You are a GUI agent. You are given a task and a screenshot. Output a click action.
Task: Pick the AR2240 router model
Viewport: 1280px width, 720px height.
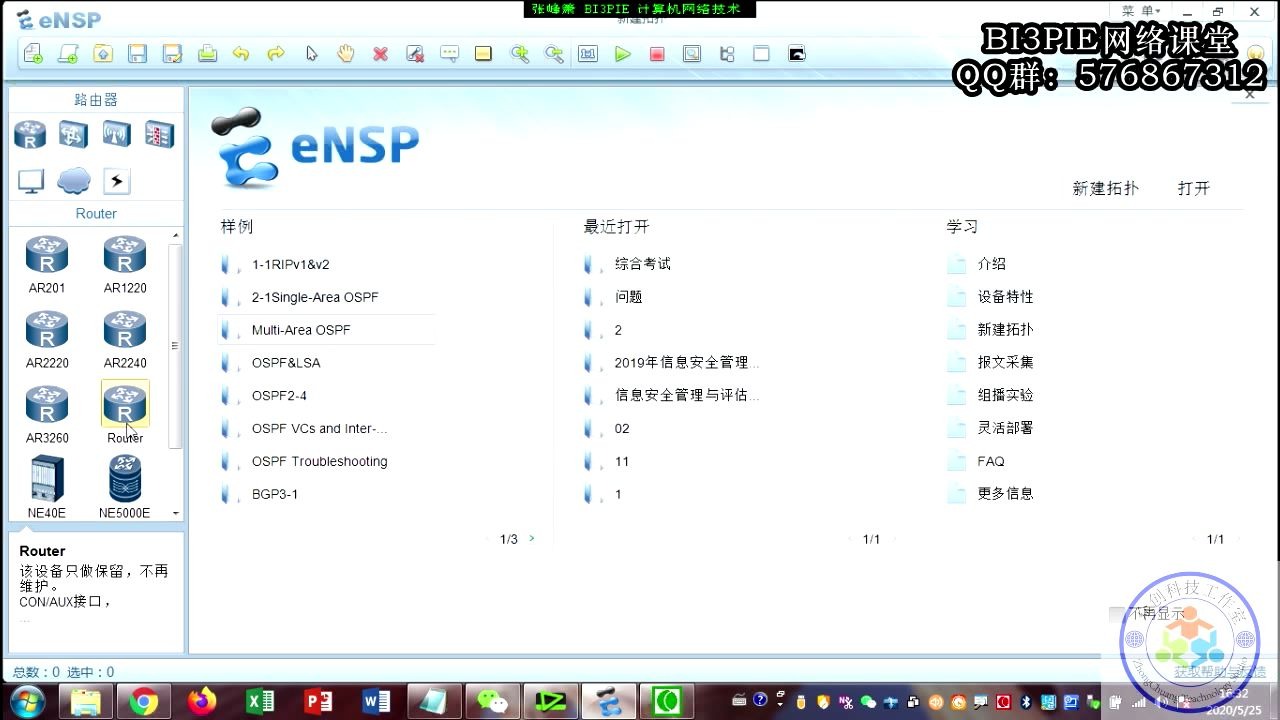[125, 339]
